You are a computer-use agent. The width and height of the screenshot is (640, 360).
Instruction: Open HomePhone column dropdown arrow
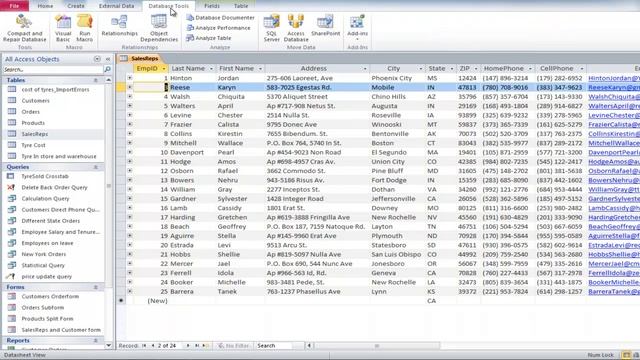click(530, 69)
